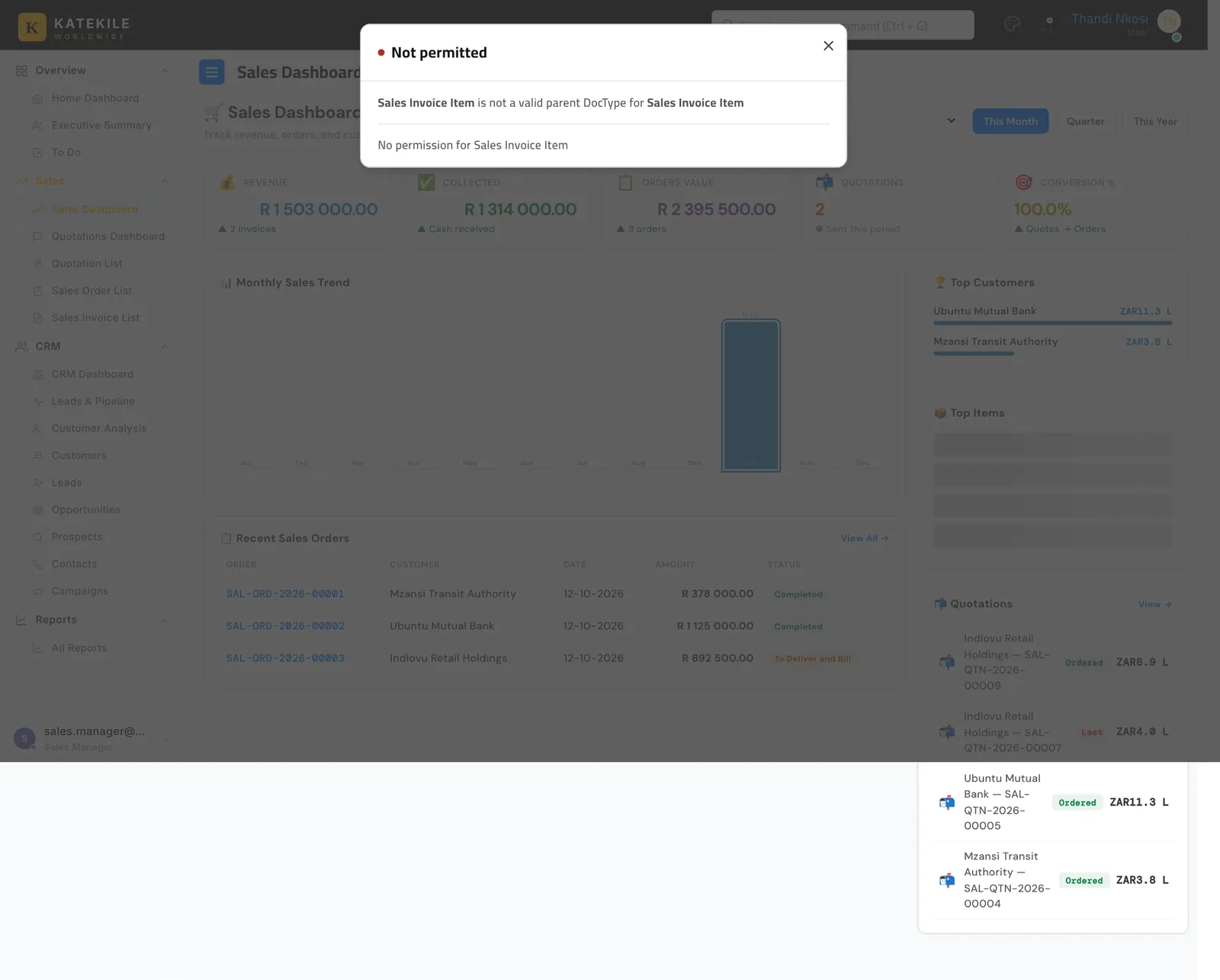The width and height of the screenshot is (1220, 980).
Task: Select the This Month period tab
Action: pos(1010,121)
